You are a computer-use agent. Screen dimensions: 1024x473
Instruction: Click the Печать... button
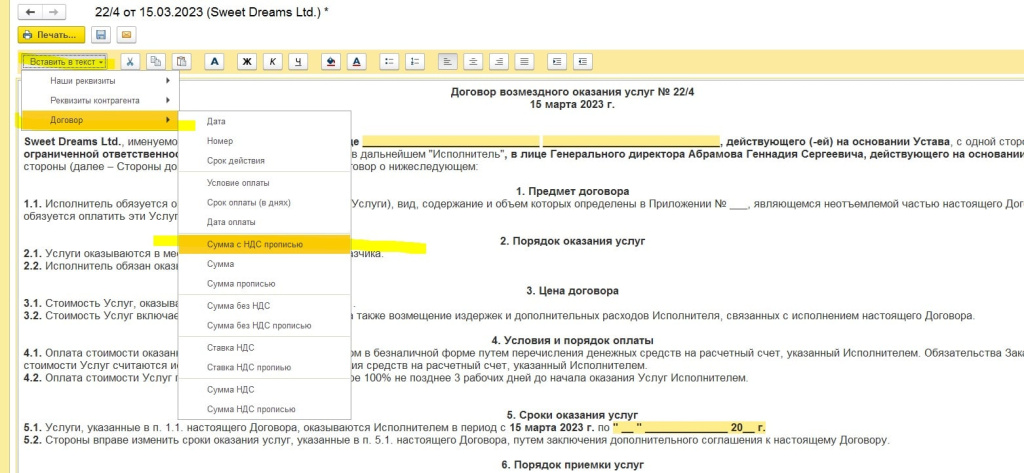click(51, 35)
